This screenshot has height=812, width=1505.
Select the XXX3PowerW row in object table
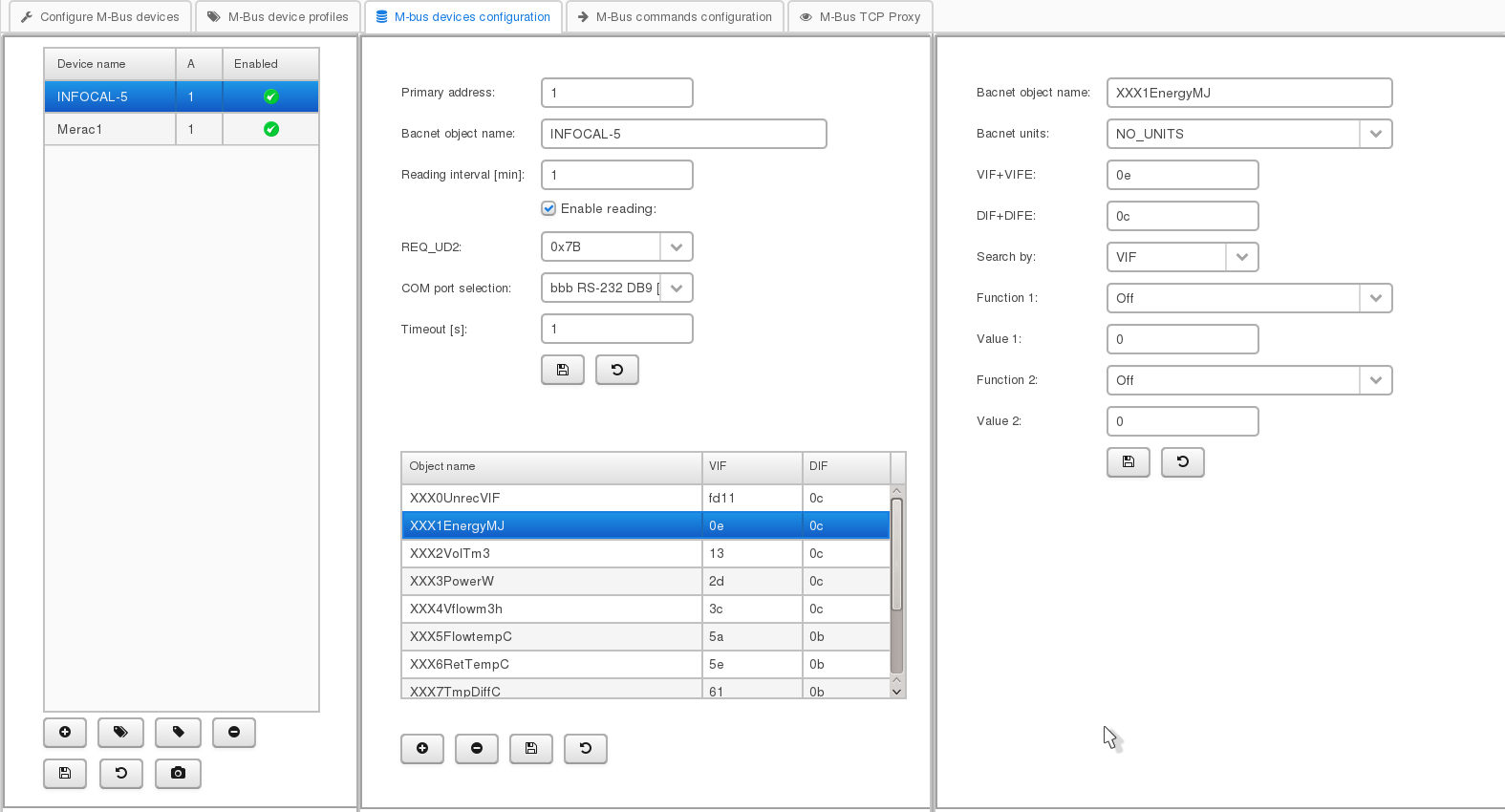tap(550, 581)
